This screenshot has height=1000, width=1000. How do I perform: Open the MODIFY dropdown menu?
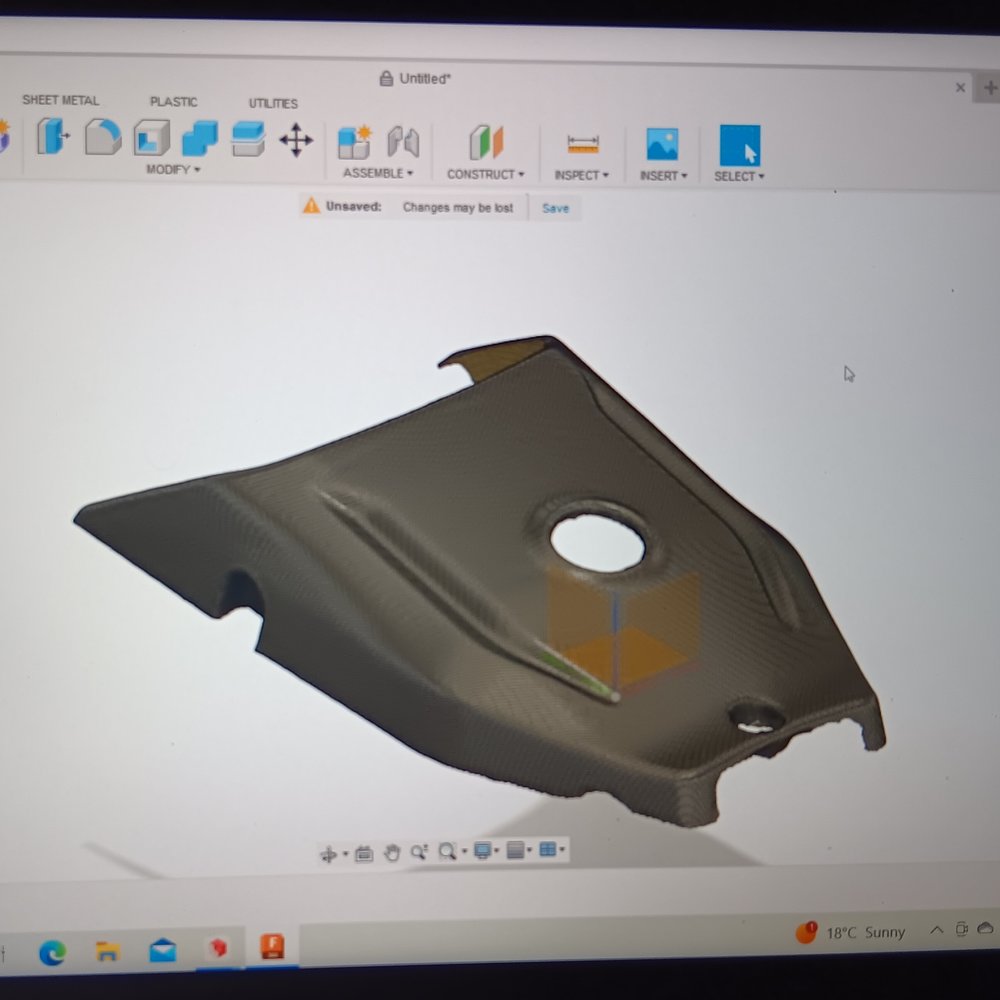[x=173, y=170]
